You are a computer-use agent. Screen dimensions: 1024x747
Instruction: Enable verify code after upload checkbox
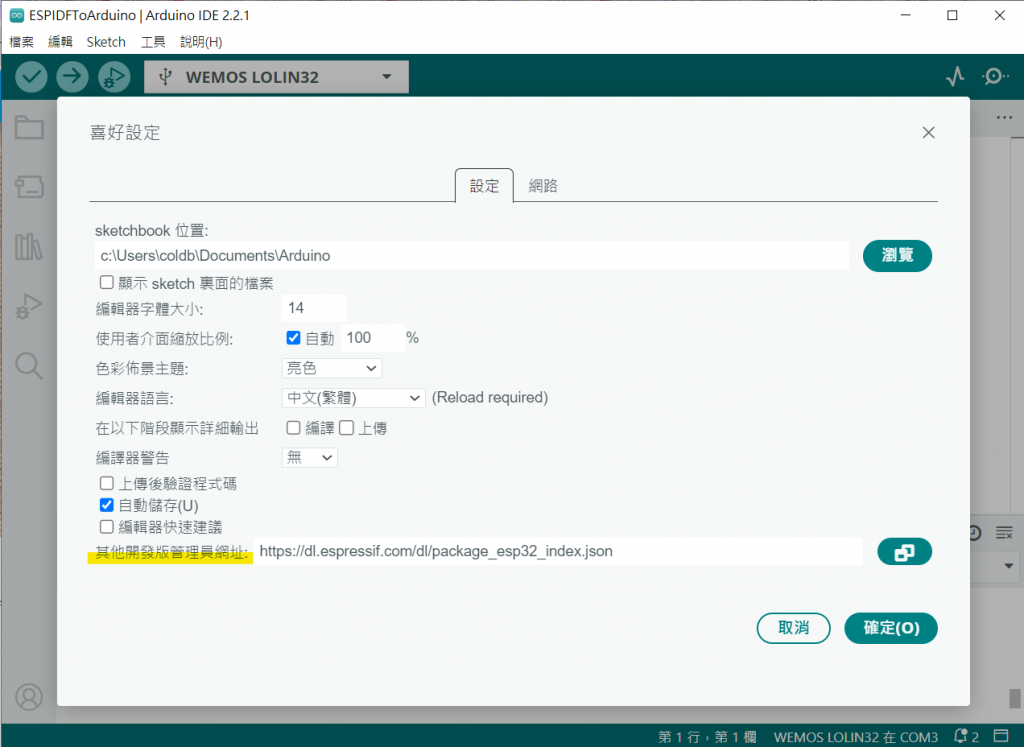pos(106,483)
